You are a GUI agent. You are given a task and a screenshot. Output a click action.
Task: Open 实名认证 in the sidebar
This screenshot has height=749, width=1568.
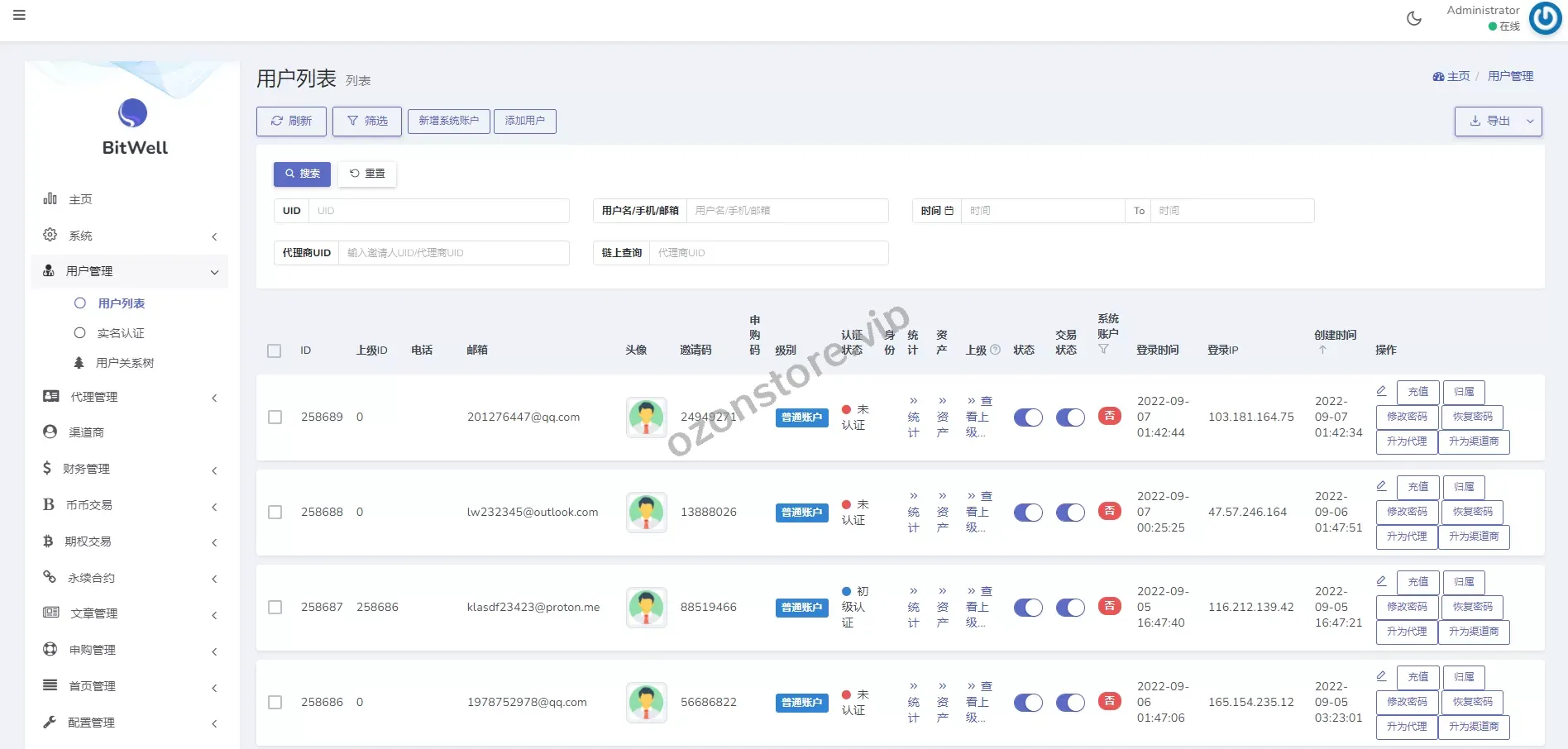coord(121,333)
